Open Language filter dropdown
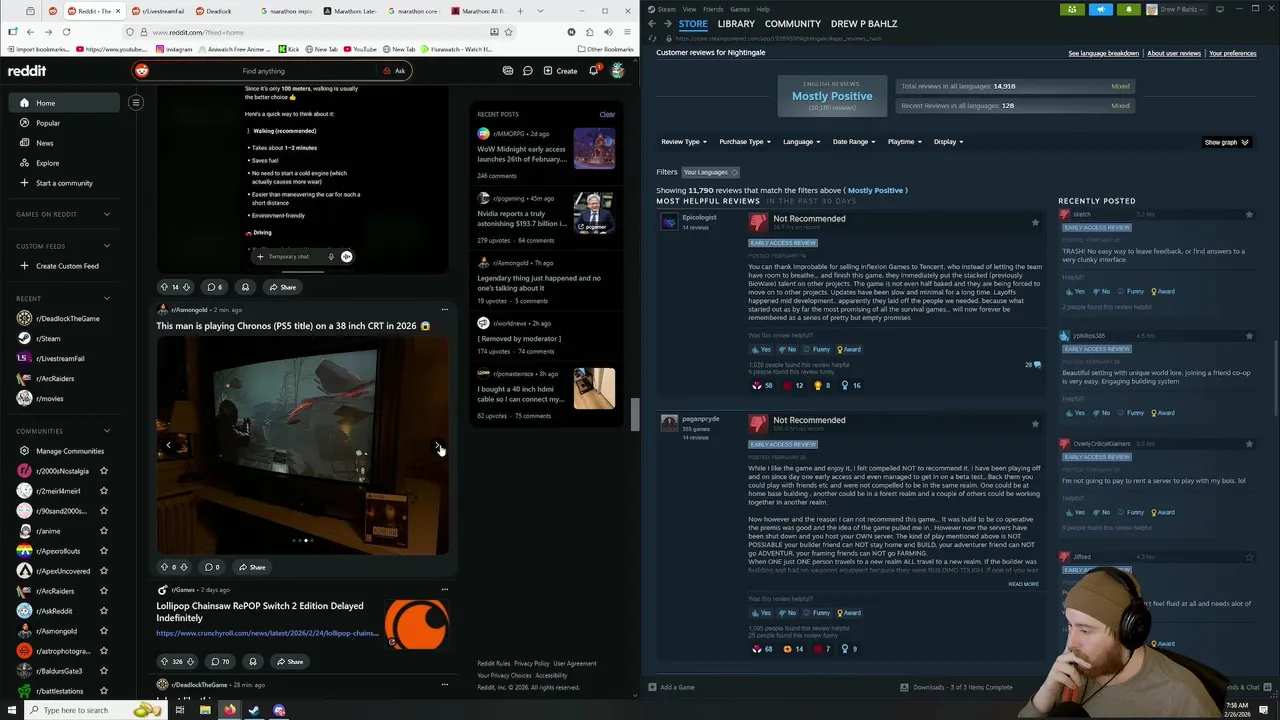This screenshot has width=1280, height=720. tap(802, 142)
